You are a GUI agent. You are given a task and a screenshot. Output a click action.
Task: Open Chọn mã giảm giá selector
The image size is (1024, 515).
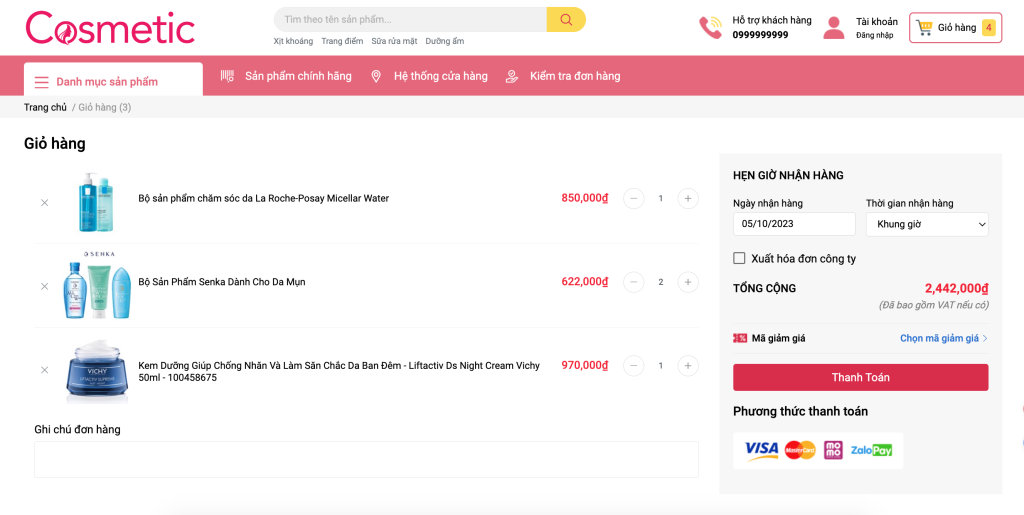pyautogui.click(x=943, y=338)
